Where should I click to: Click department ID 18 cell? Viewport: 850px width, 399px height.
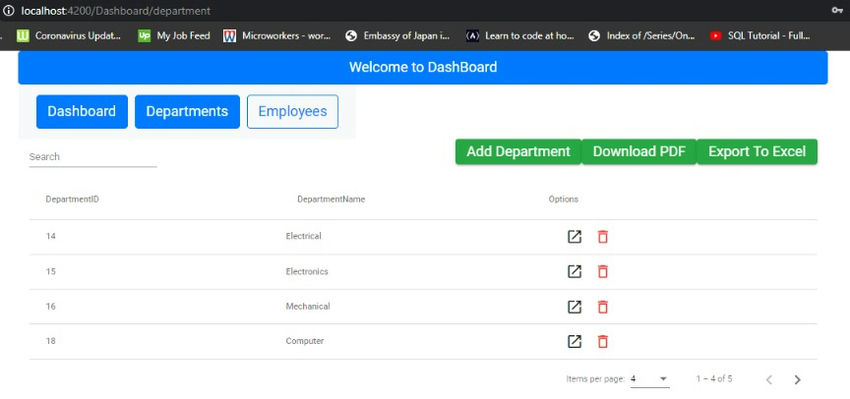51,341
